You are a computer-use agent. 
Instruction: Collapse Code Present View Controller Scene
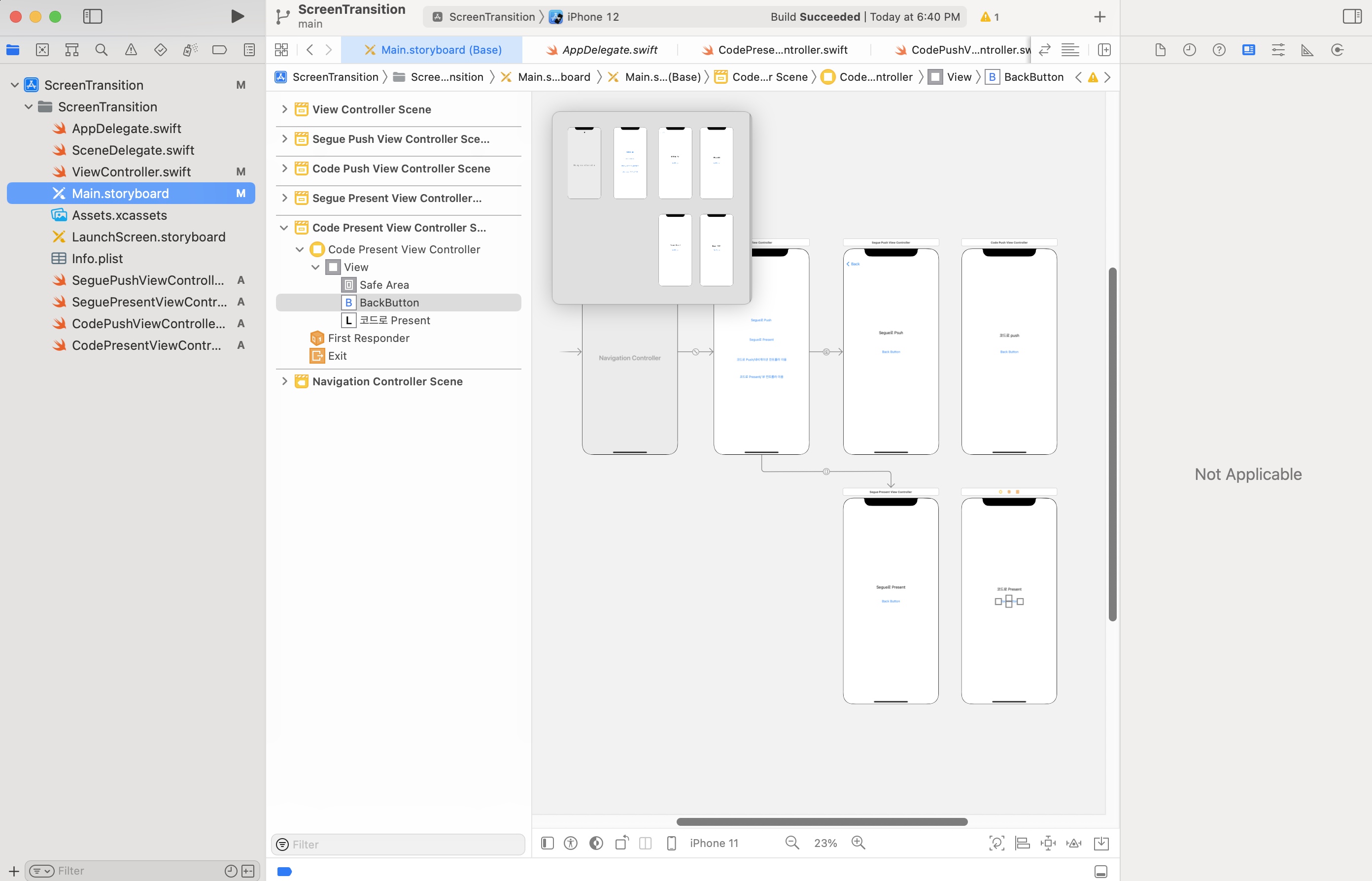click(x=284, y=228)
